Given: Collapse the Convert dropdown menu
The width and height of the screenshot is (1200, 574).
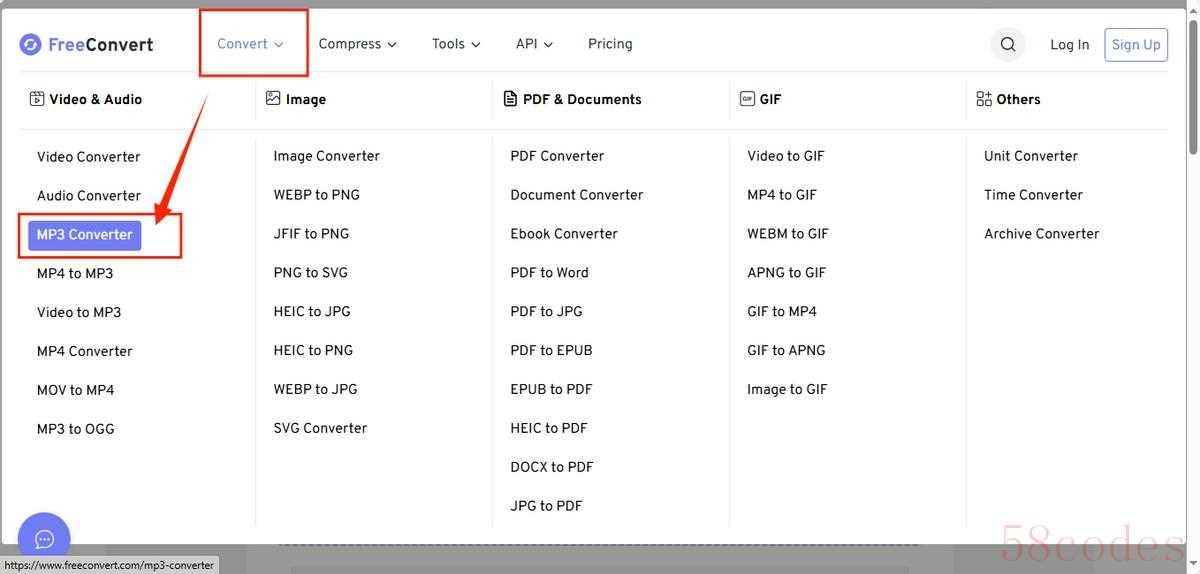Looking at the screenshot, I should coord(251,44).
